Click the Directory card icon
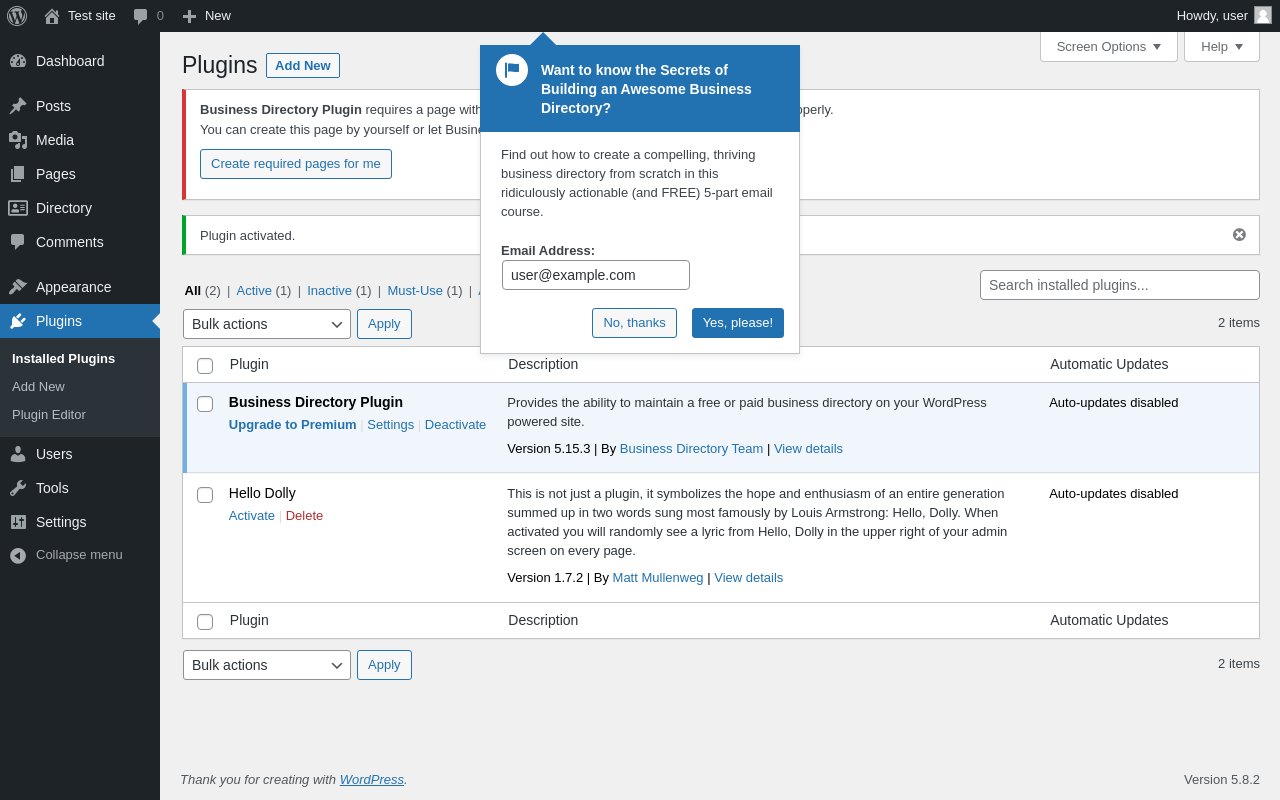 [18, 208]
